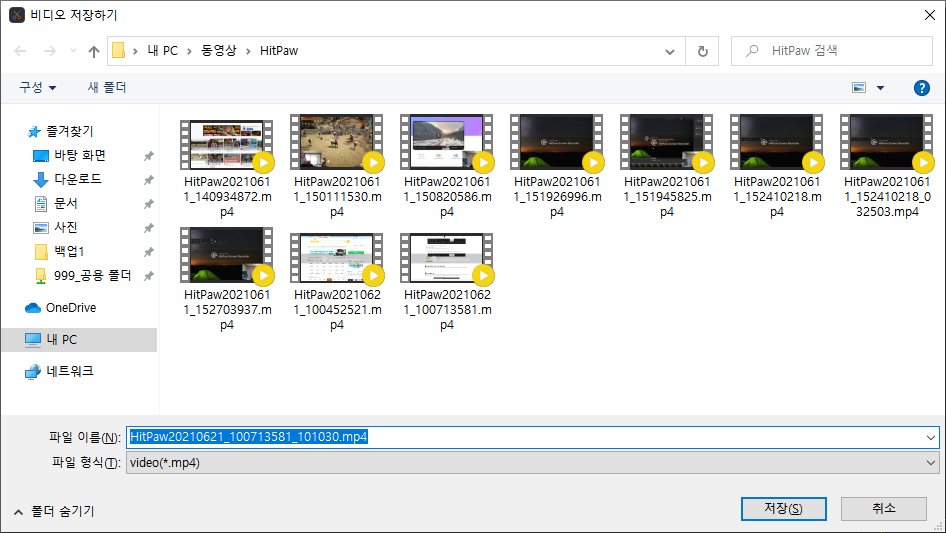Click the HitPaw app icon in title bar

[16, 15]
